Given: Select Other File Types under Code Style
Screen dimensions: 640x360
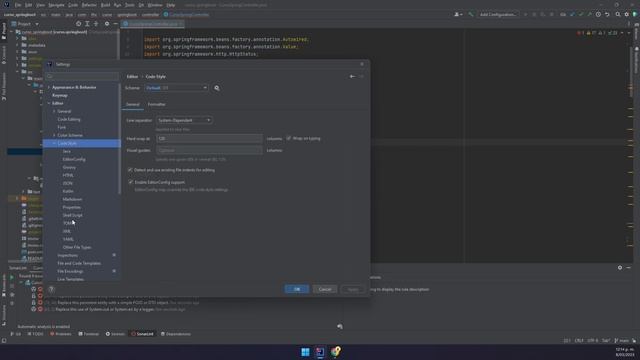Looking at the screenshot, I should (77, 247).
